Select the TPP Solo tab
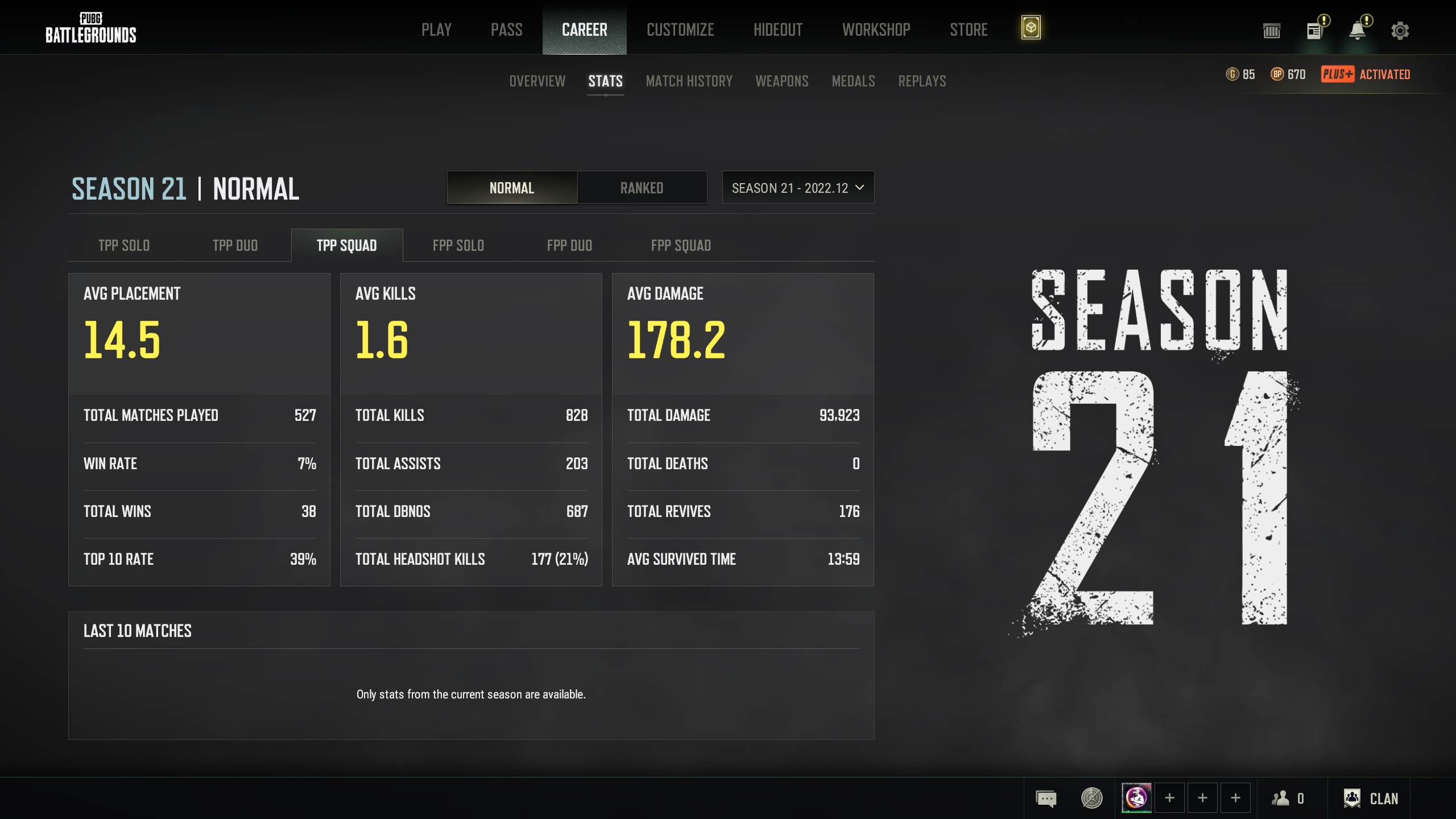Viewport: 1456px width, 819px height. tap(124, 246)
